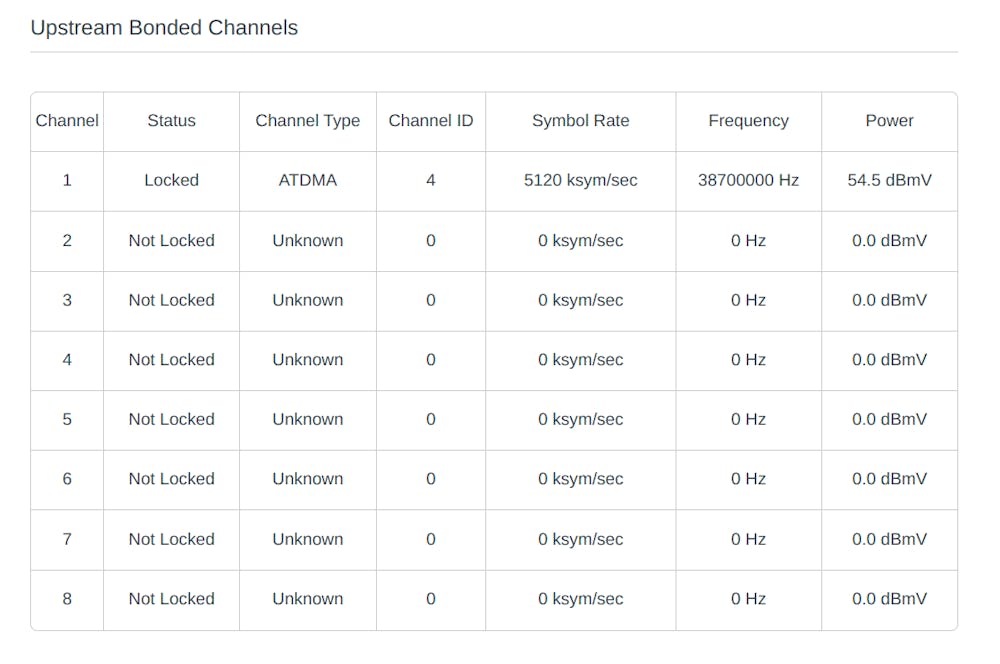Select Not Locked status in channel 2 row
This screenshot has height=664, width=1000.
tap(171, 241)
